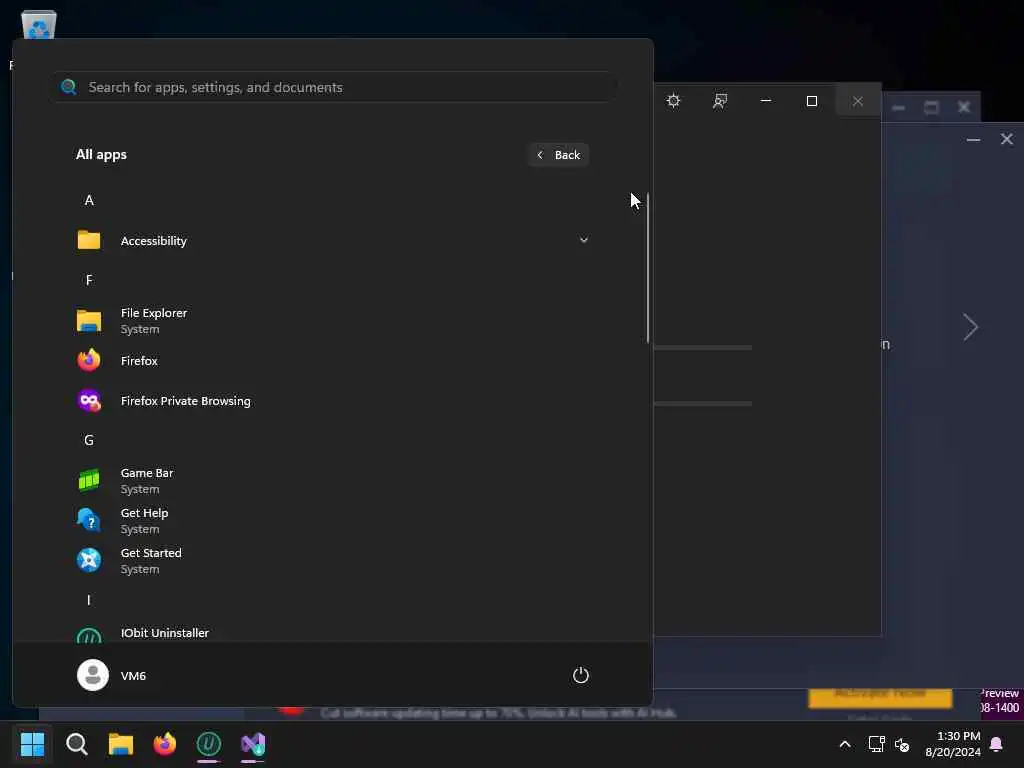The image size is (1024, 768).
Task: Open Firefox Private Browsing
Action: pyautogui.click(x=332, y=400)
